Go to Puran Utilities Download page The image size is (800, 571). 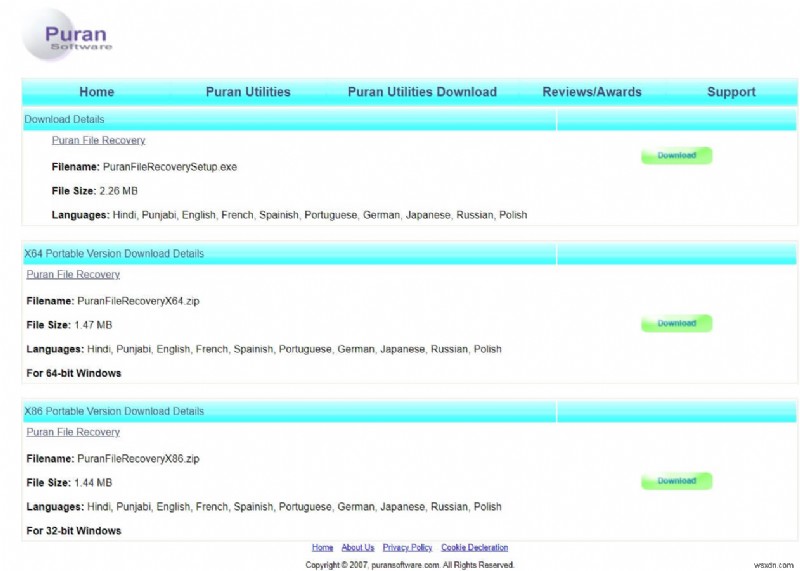click(422, 92)
